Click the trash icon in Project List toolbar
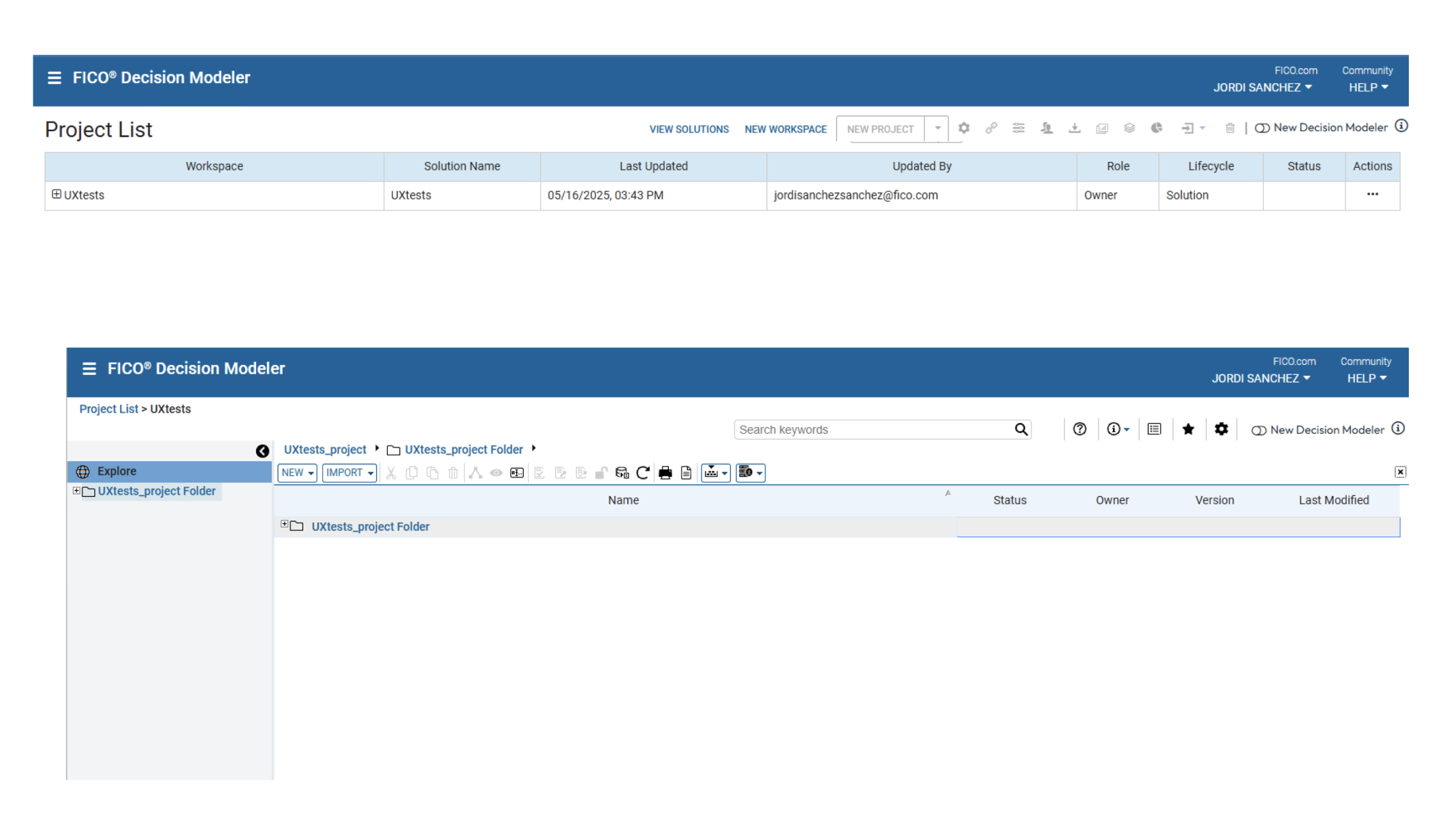 pos(1230,128)
